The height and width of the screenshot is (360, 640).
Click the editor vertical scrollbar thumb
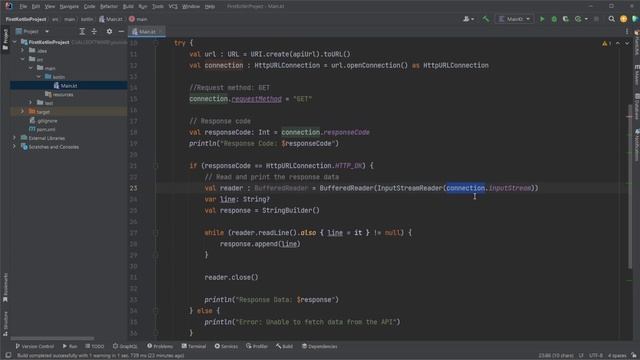[x=631, y=186]
